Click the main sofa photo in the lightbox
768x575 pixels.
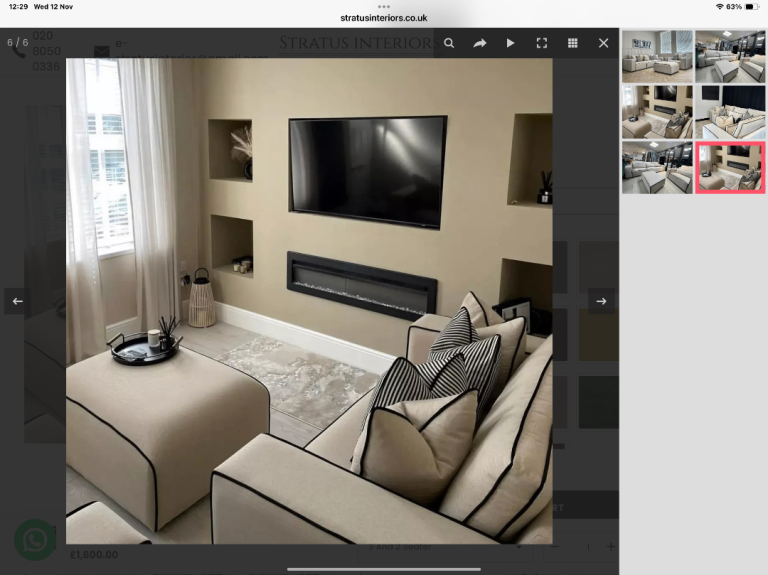(309, 300)
